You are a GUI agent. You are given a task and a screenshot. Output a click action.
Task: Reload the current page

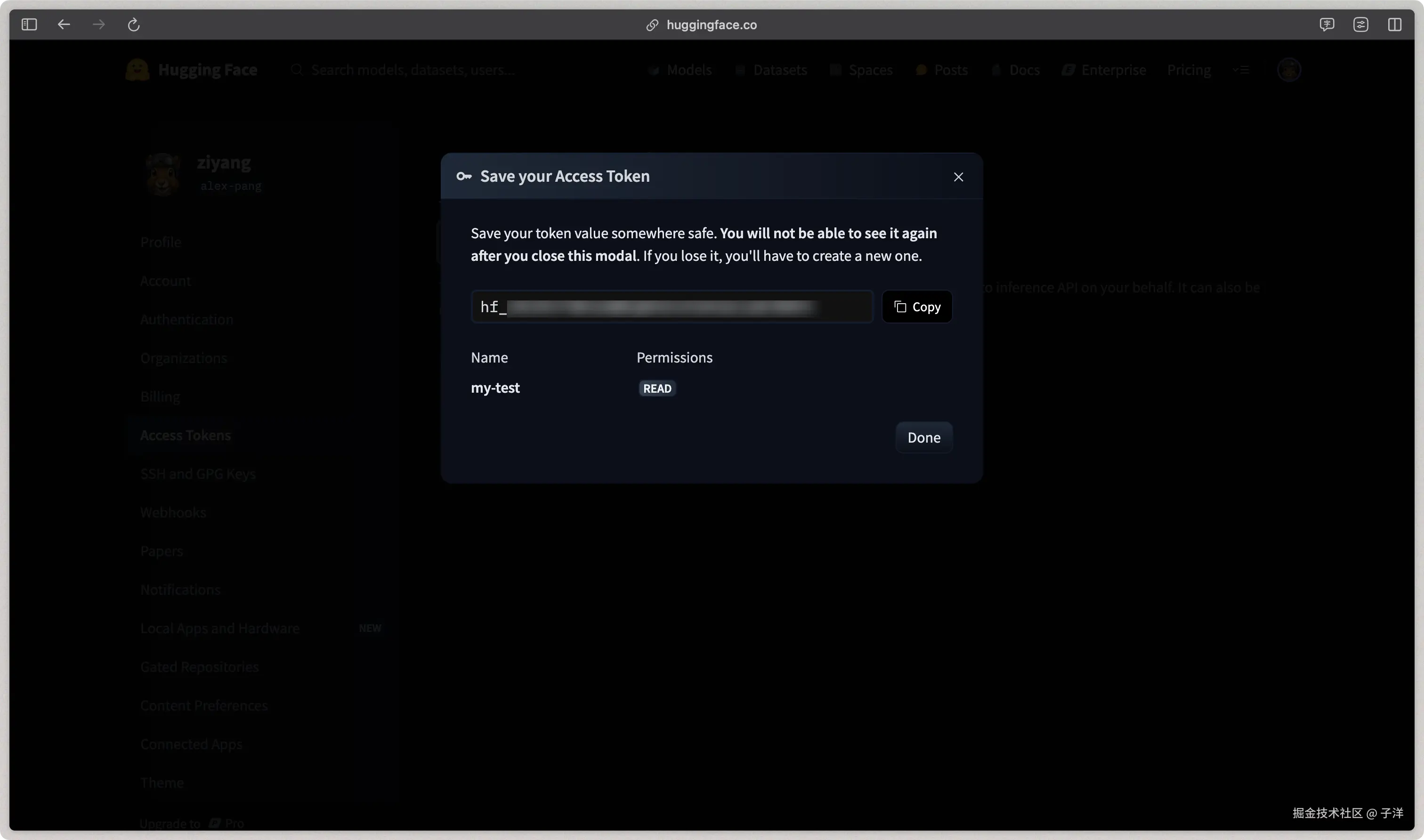click(x=134, y=24)
